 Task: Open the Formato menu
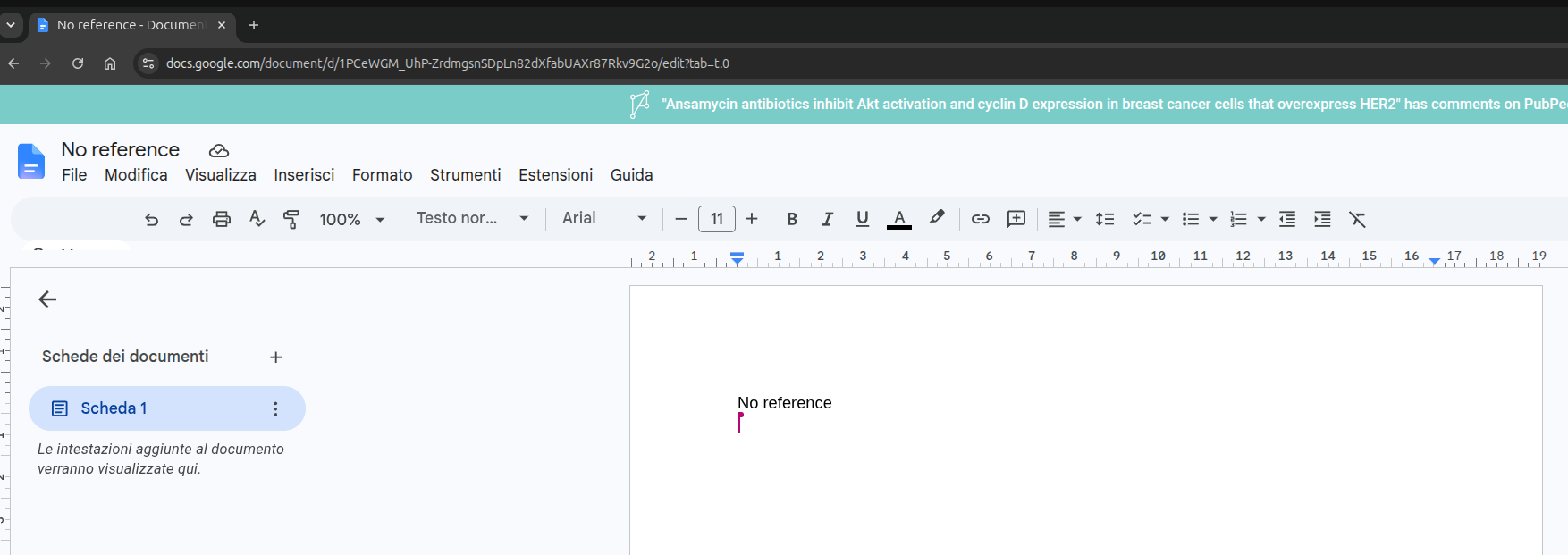click(382, 175)
